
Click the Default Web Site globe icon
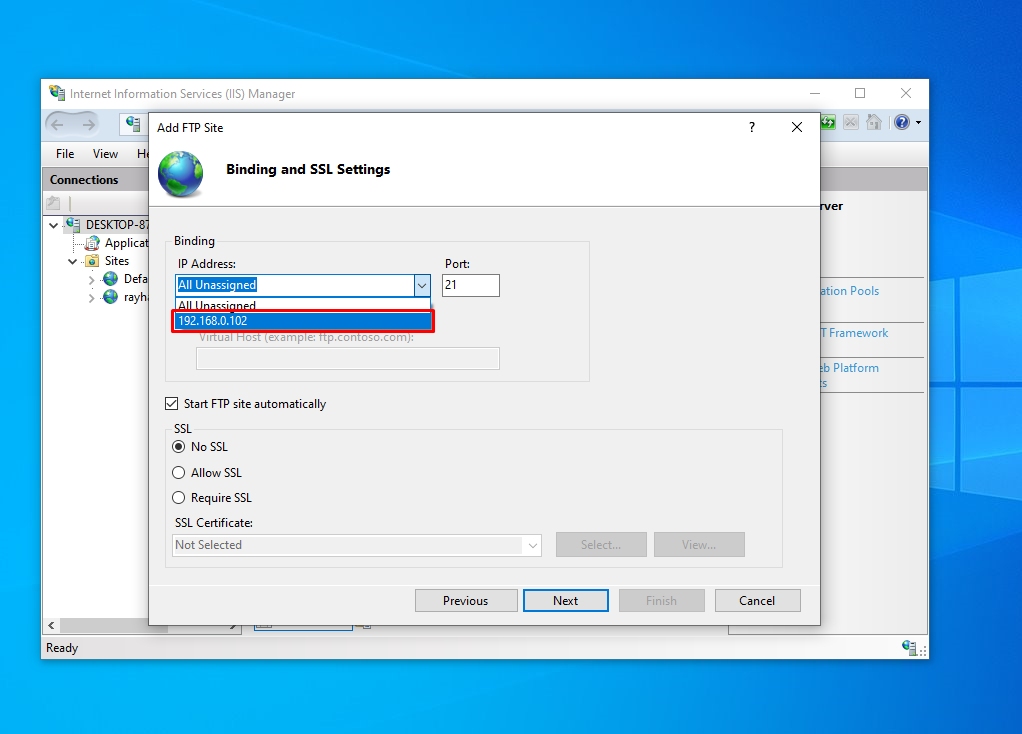tap(111, 279)
